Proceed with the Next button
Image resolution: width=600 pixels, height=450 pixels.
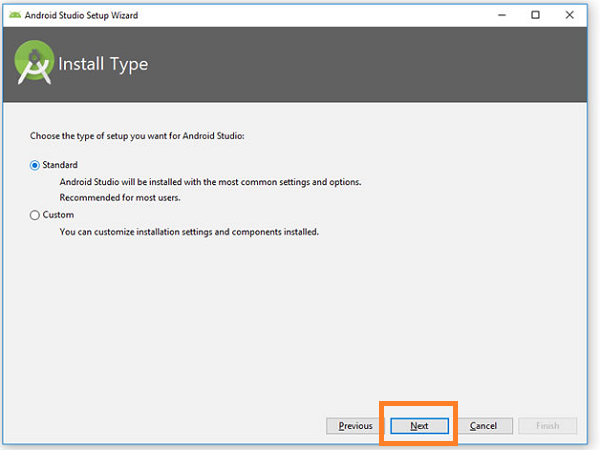point(419,426)
